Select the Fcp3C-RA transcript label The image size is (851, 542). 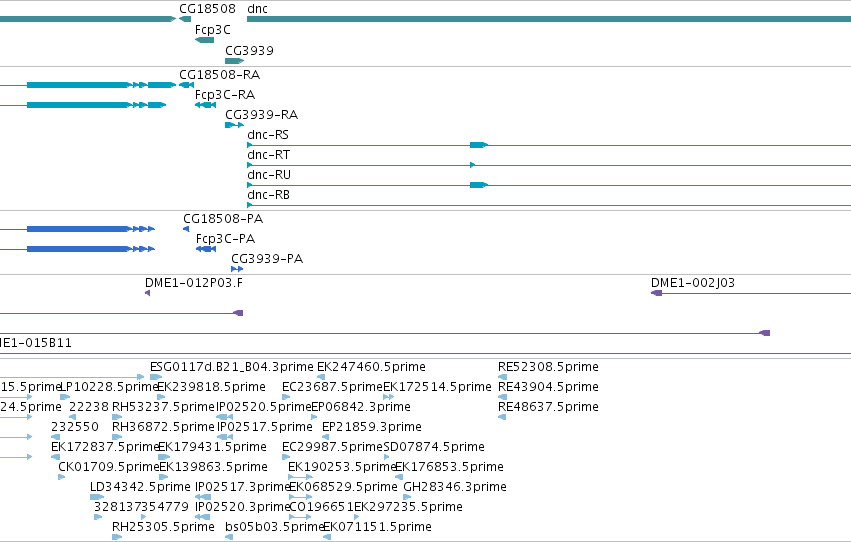225,95
